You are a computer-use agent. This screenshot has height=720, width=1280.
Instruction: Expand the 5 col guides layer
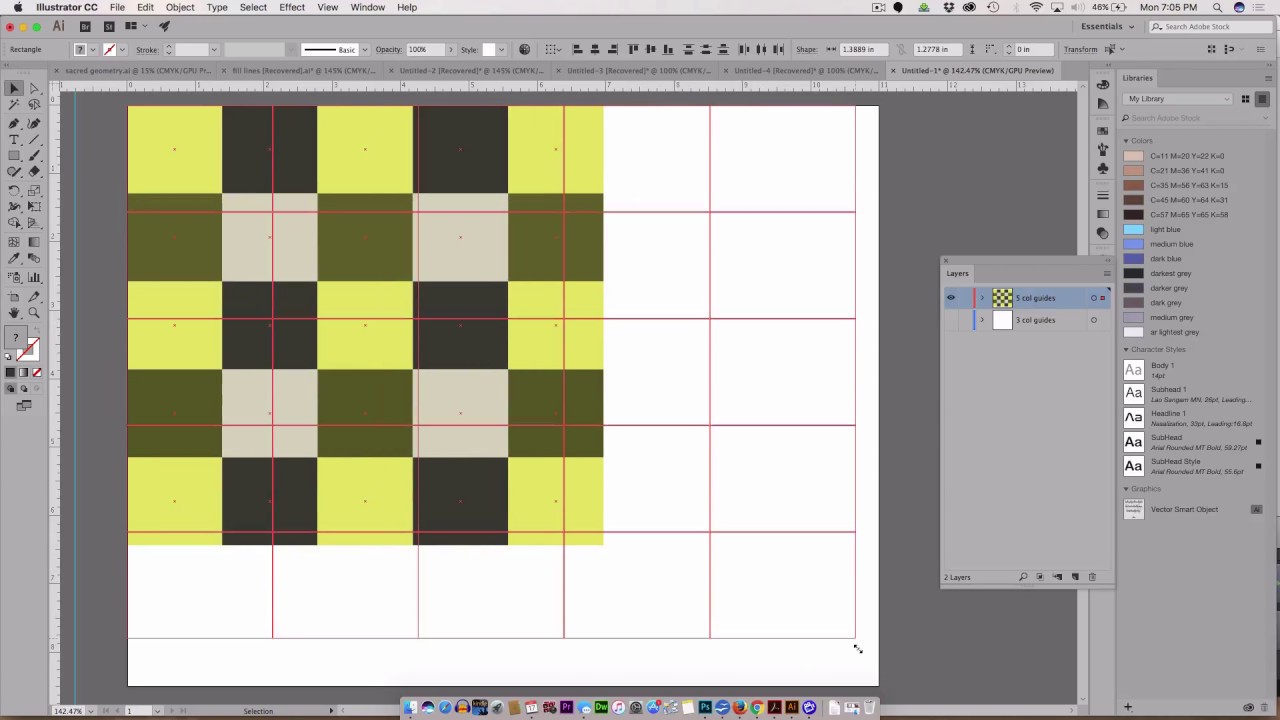click(x=982, y=298)
